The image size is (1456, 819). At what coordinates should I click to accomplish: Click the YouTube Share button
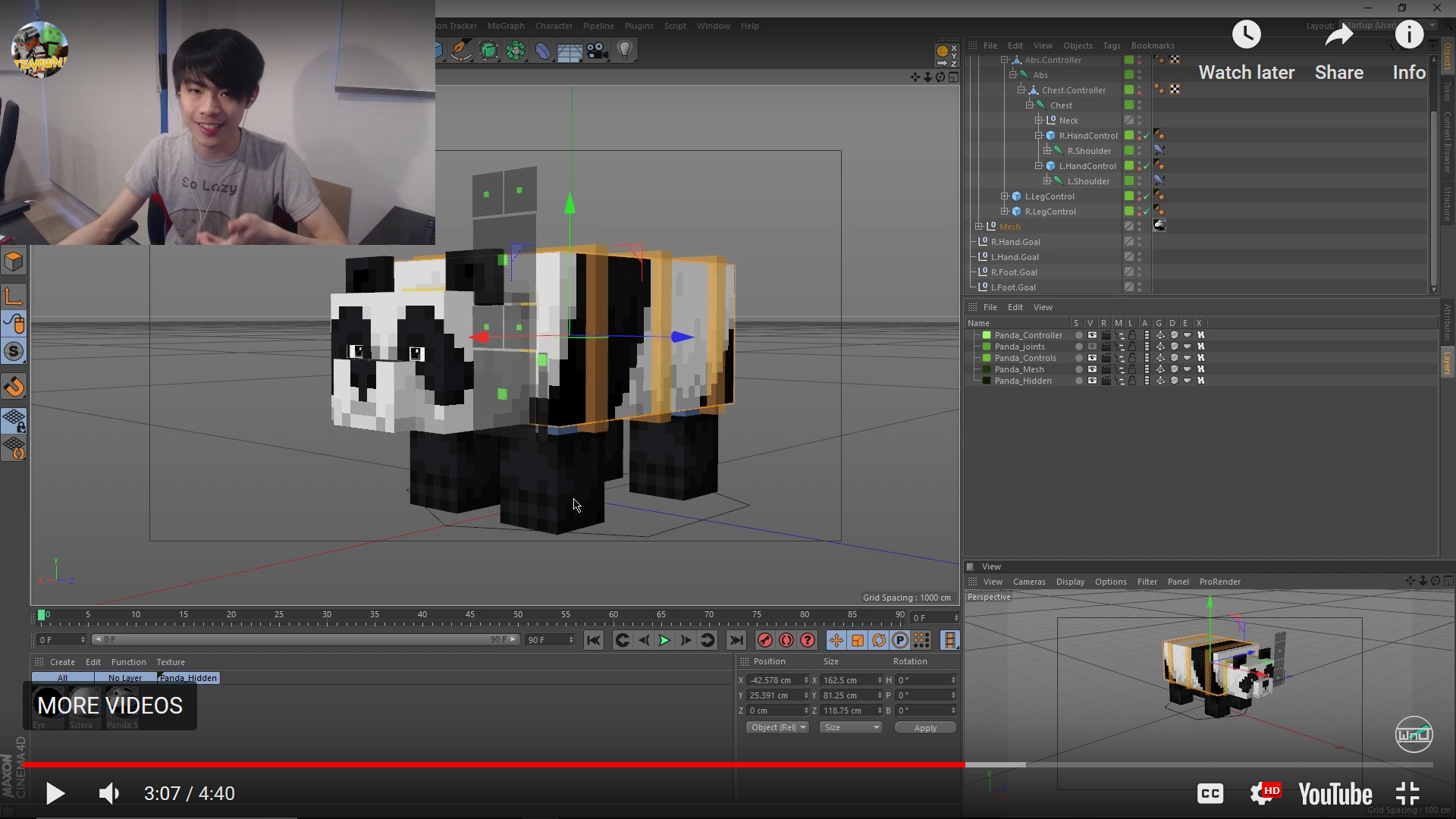click(x=1339, y=52)
